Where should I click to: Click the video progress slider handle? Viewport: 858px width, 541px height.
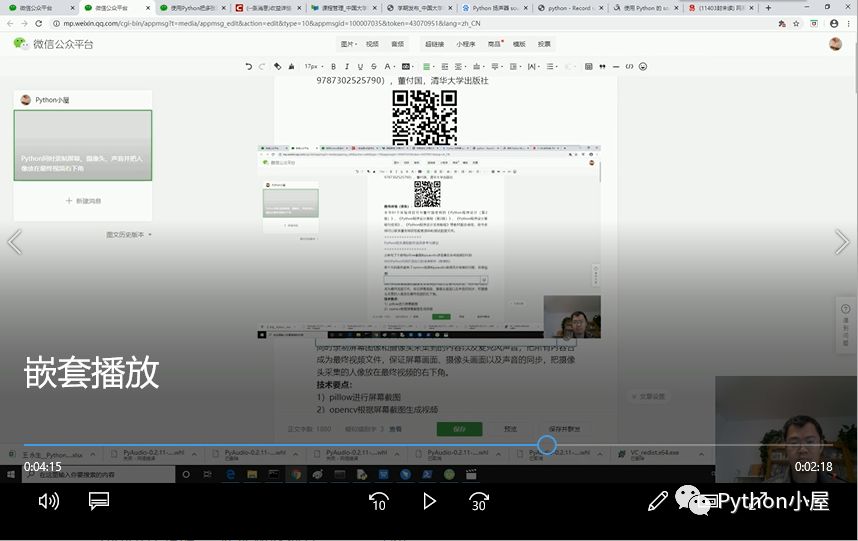pos(547,445)
